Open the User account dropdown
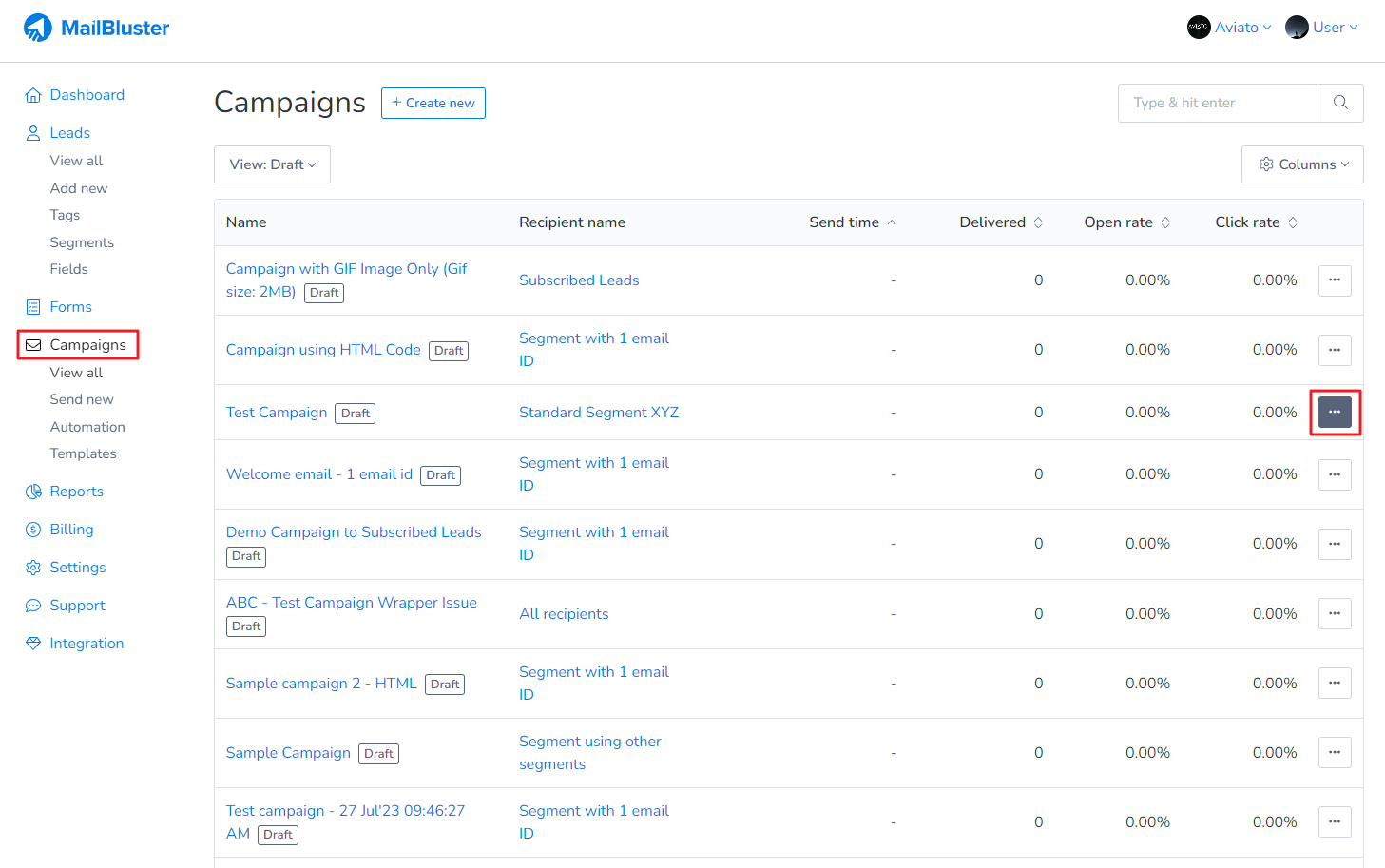 click(1321, 28)
